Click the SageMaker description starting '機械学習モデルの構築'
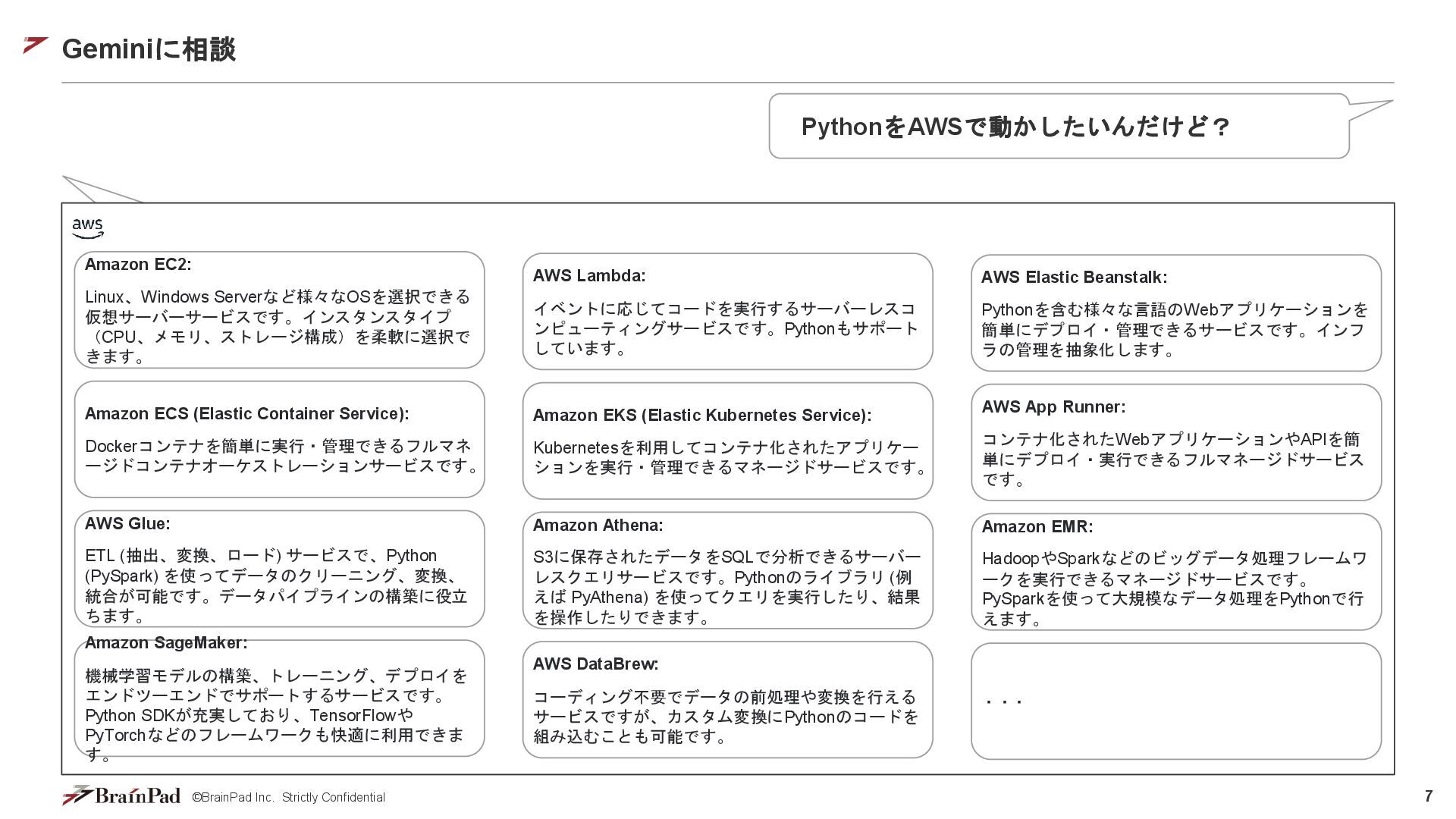 [x=276, y=715]
